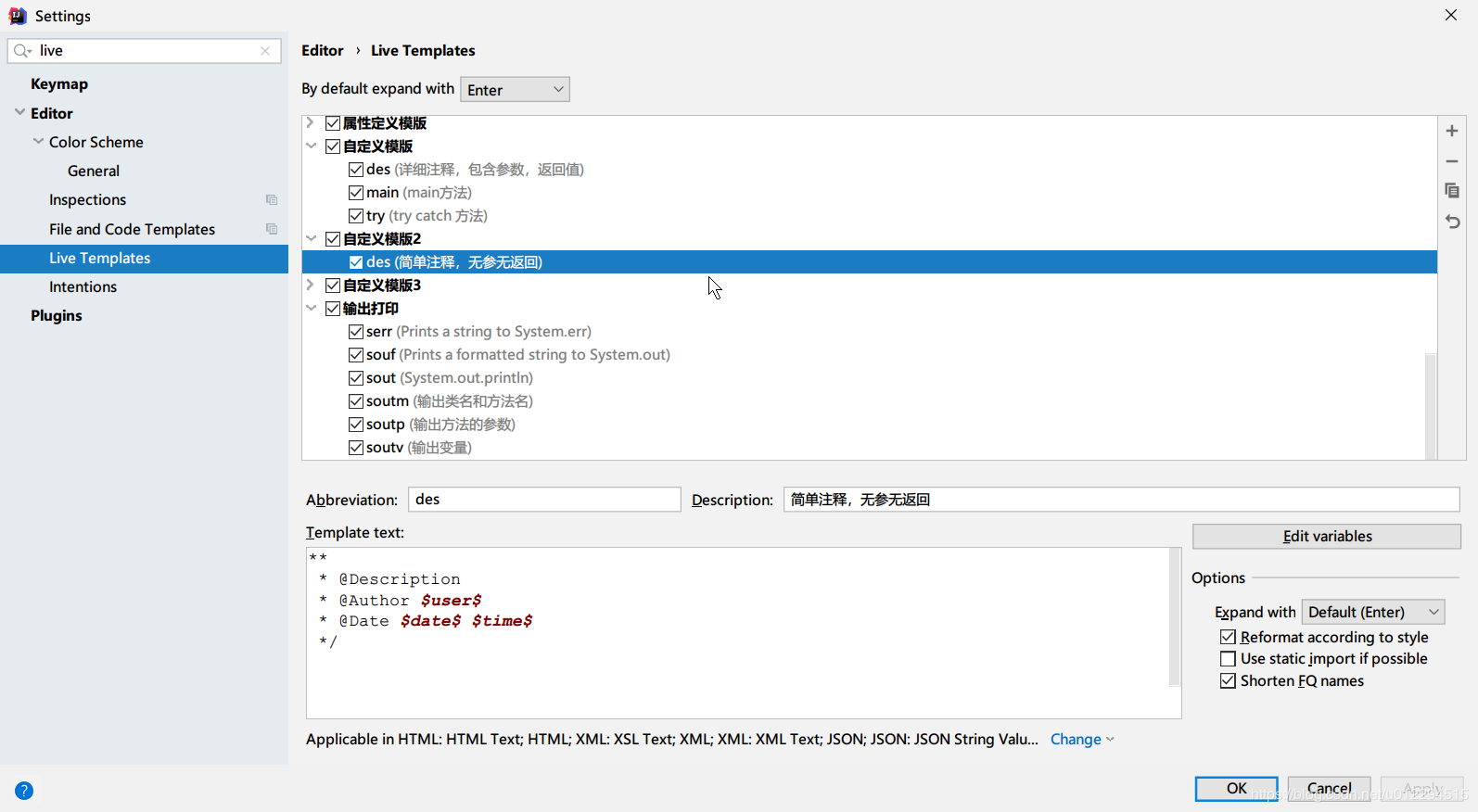Enable Use static import if possible
The height and width of the screenshot is (812, 1478).
click(1228, 659)
